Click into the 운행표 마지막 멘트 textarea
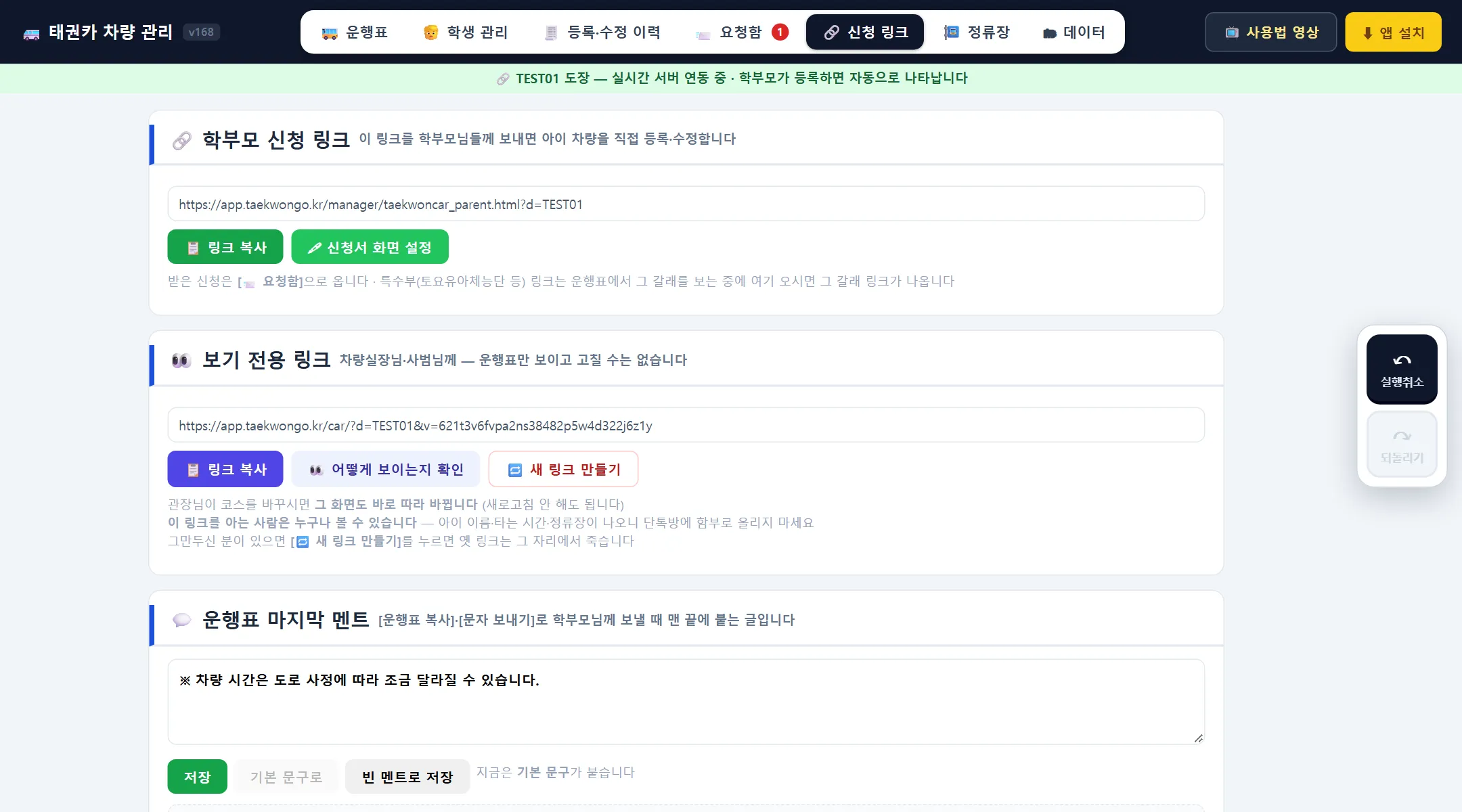This screenshot has height=812, width=1462. pyautogui.click(x=686, y=702)
